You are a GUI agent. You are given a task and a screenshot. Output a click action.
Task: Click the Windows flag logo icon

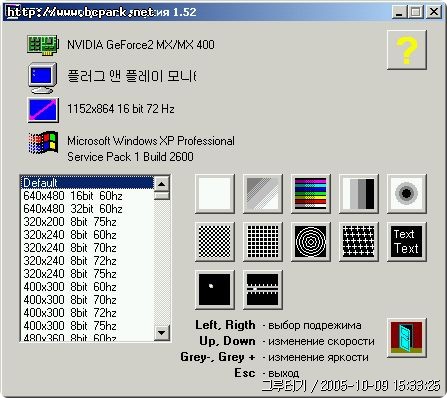pyautogui.click(x=43, y=143)
